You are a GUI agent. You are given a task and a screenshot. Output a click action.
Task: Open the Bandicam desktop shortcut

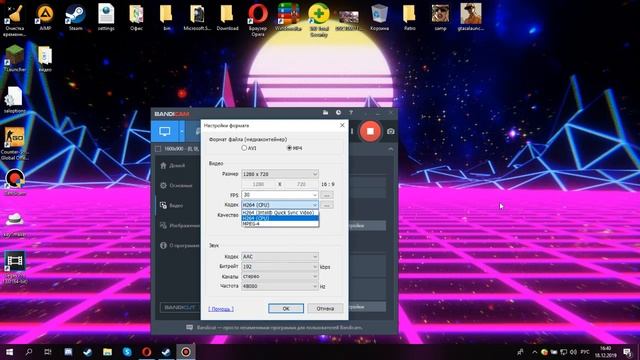(x=15, y=182)
